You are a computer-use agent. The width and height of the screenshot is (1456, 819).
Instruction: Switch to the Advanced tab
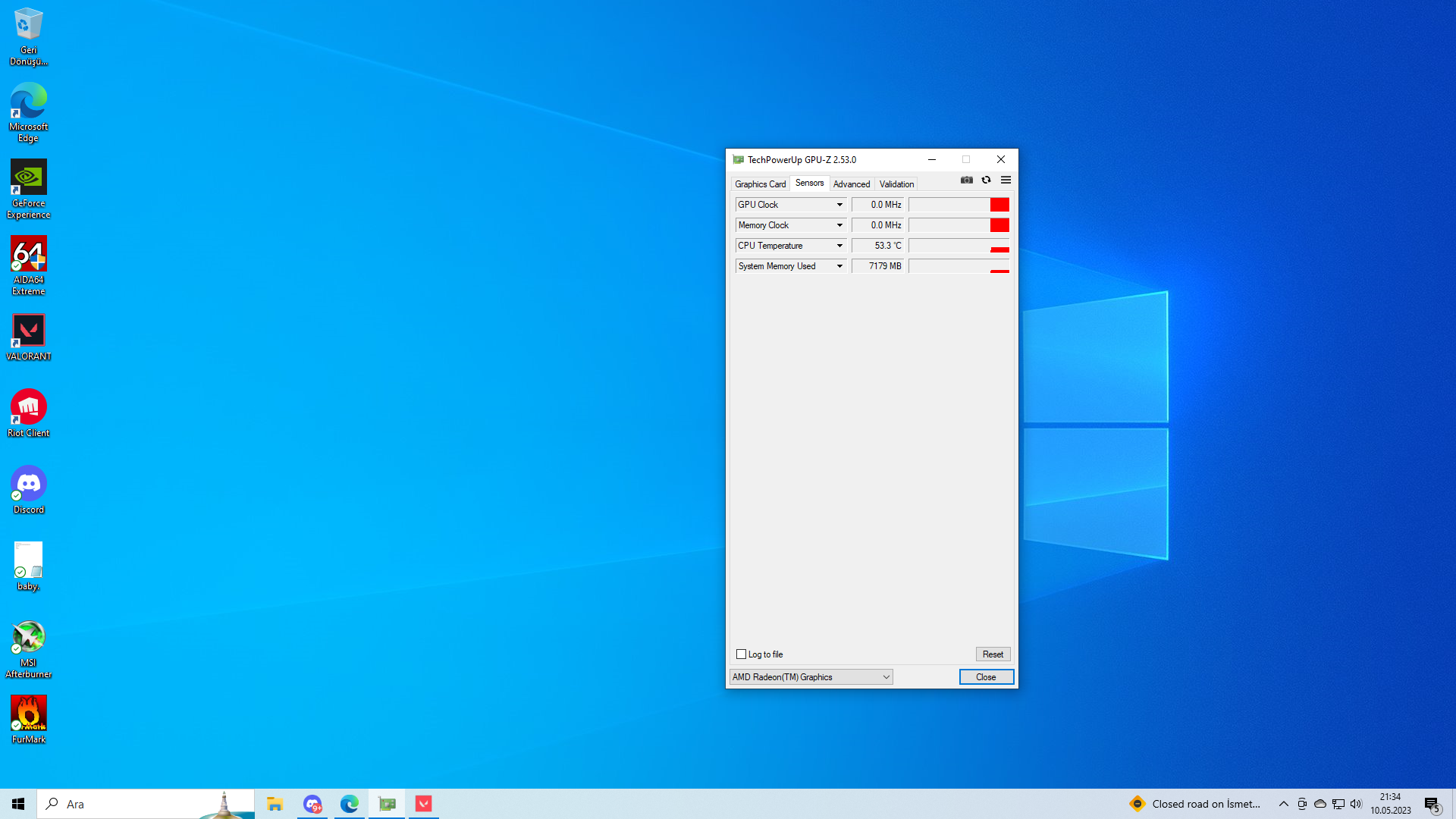pos(851,184)
